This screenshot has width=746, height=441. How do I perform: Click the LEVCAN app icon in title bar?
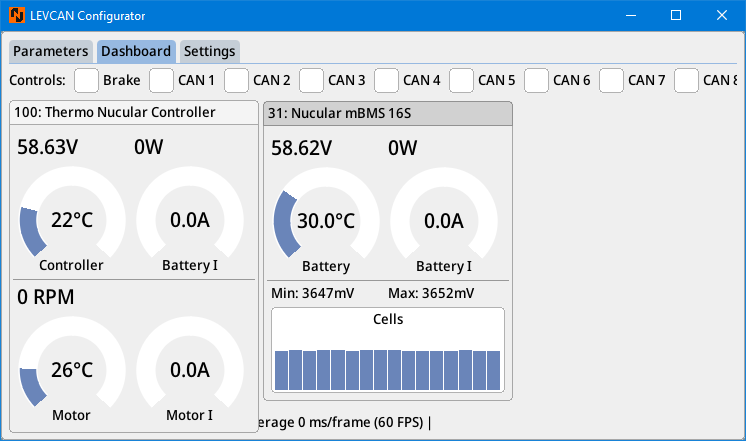tap(17, 16)
